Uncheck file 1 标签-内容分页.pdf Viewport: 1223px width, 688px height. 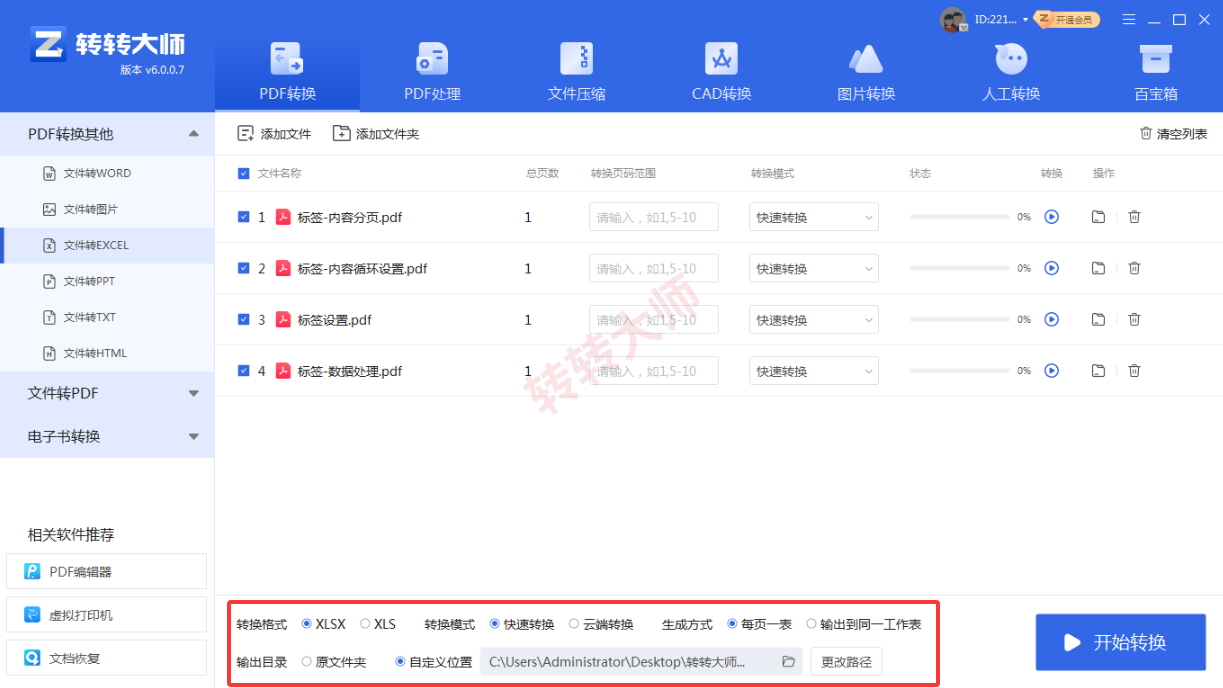coord(244,216)
